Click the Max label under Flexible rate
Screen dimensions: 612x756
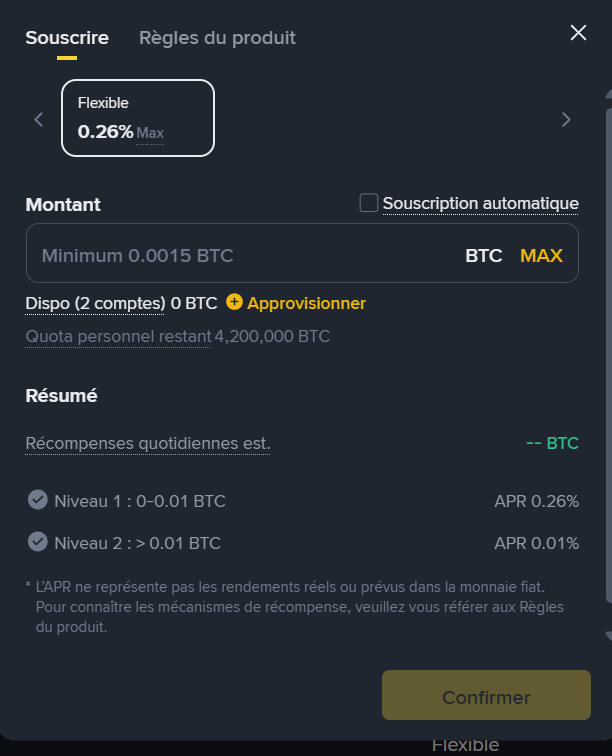pyautogui.click(x=150, y=133)
